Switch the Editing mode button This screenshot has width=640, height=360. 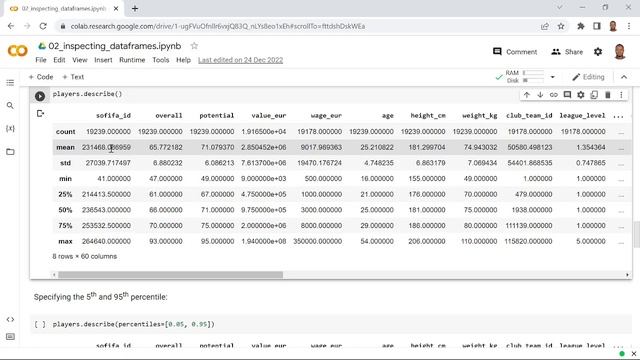pos(588,77)
